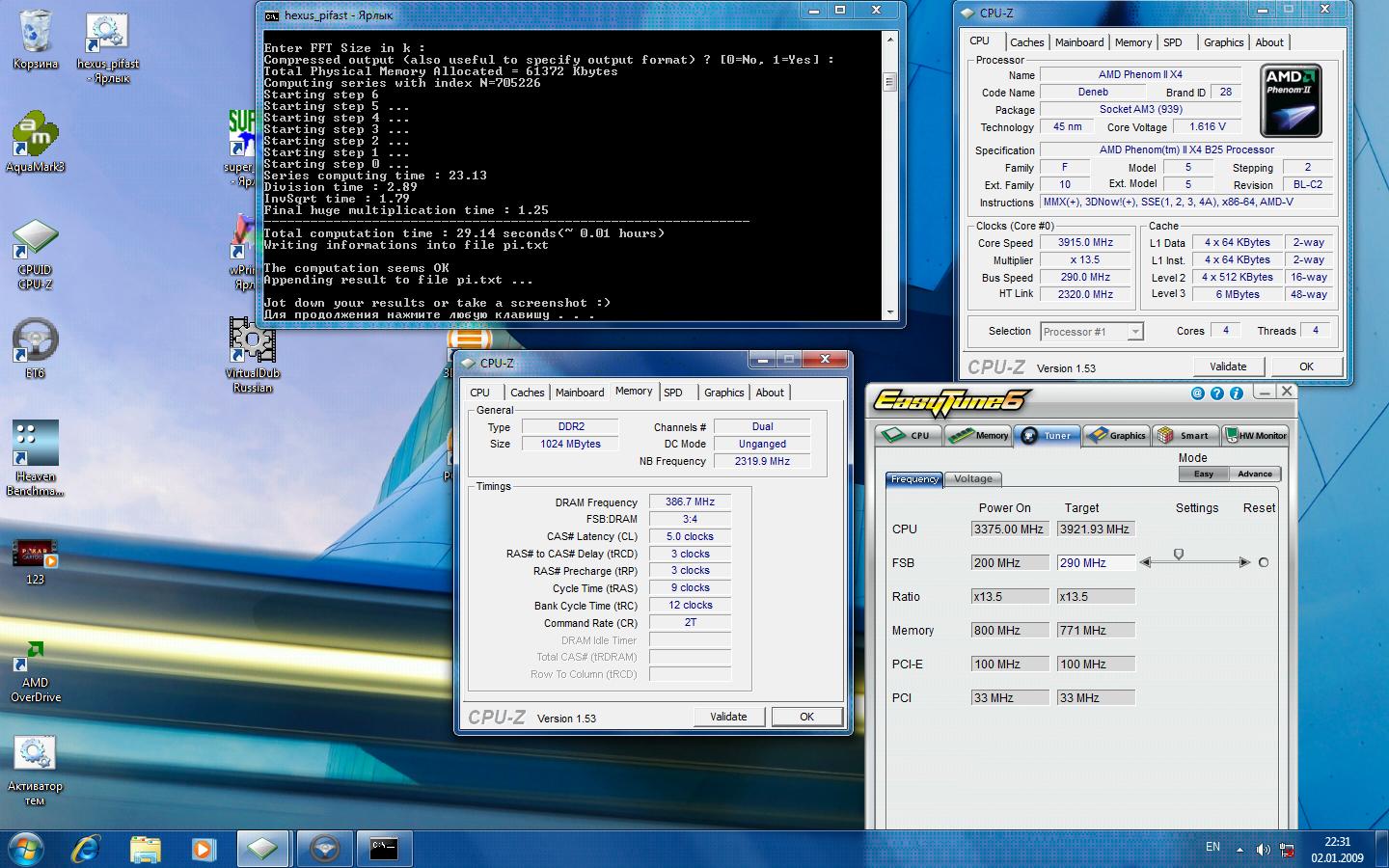
Task: Click Validate in the top-right CPU-Z window
Action: (1228, 366)
